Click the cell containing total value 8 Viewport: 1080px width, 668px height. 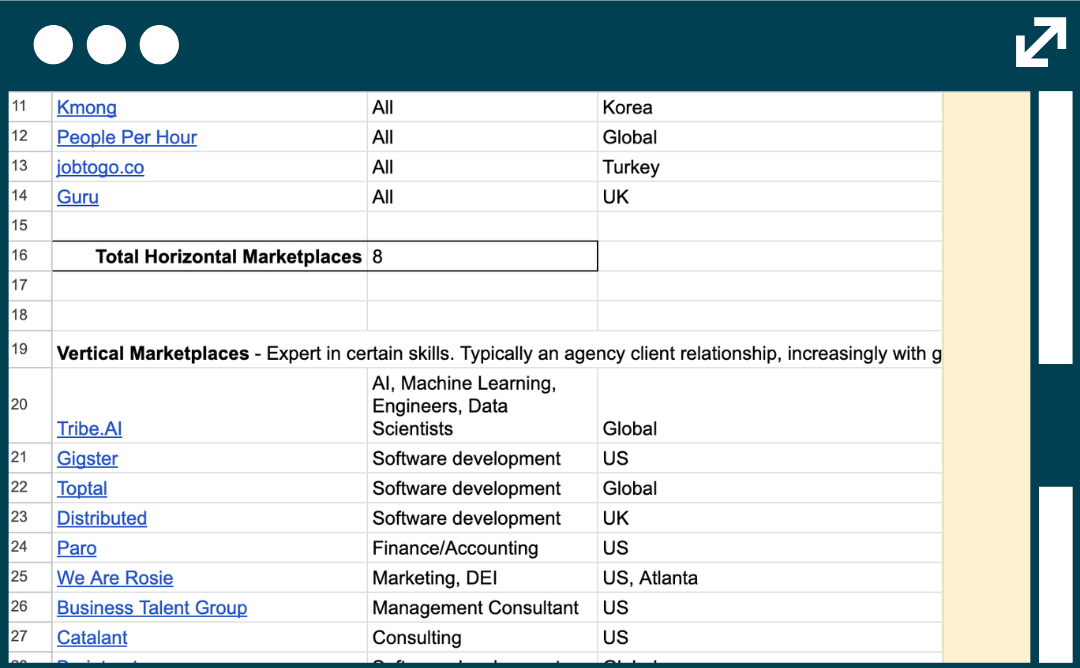482,256
